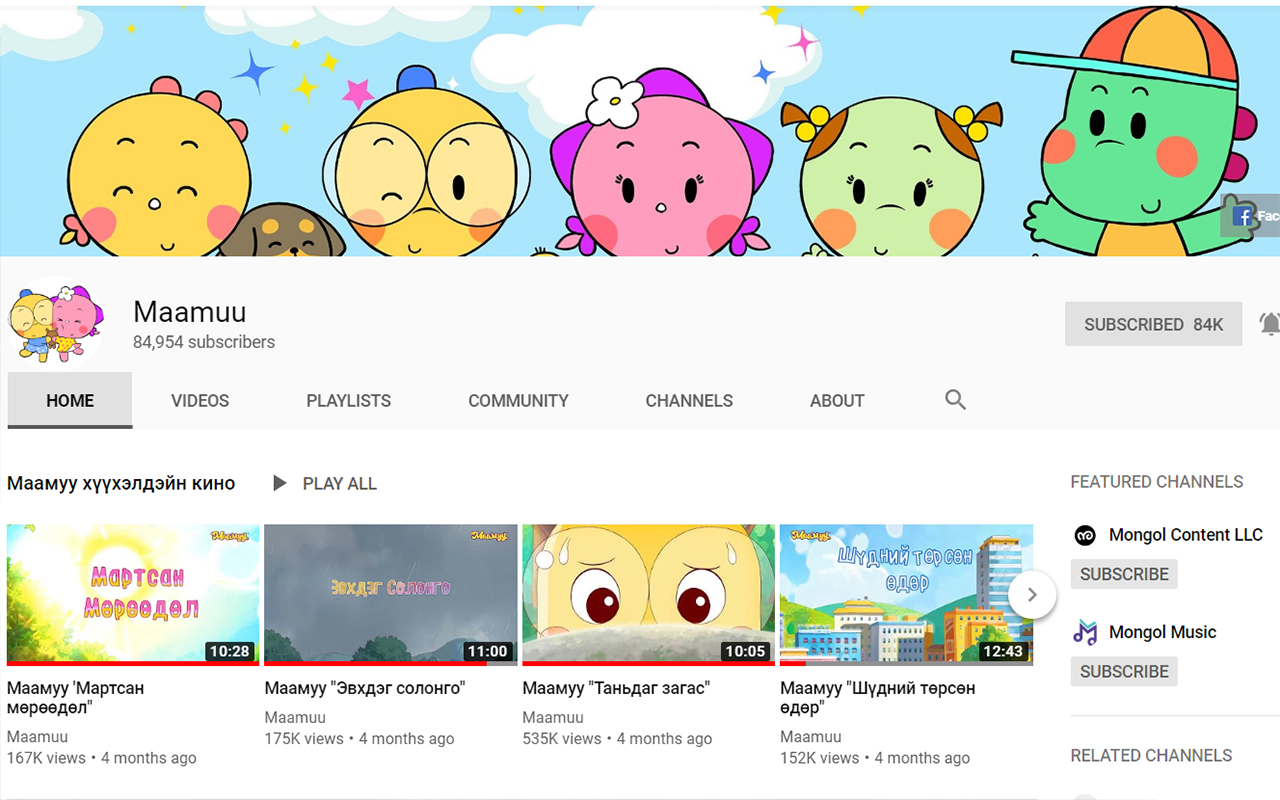Click the title Маамуу "Эвхдэг солонго"

(365, 688)
